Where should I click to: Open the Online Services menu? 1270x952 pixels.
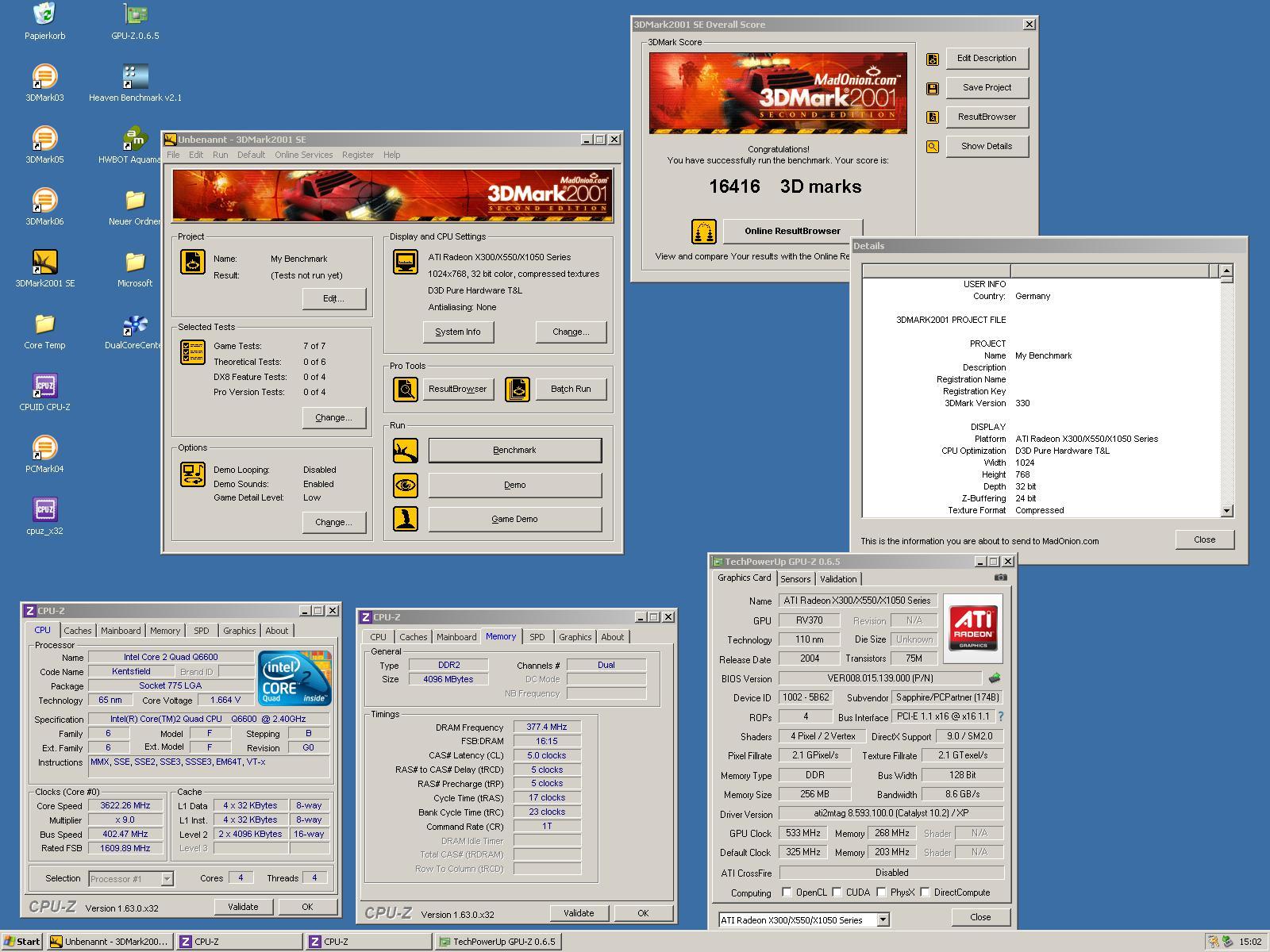coord(304,155)
